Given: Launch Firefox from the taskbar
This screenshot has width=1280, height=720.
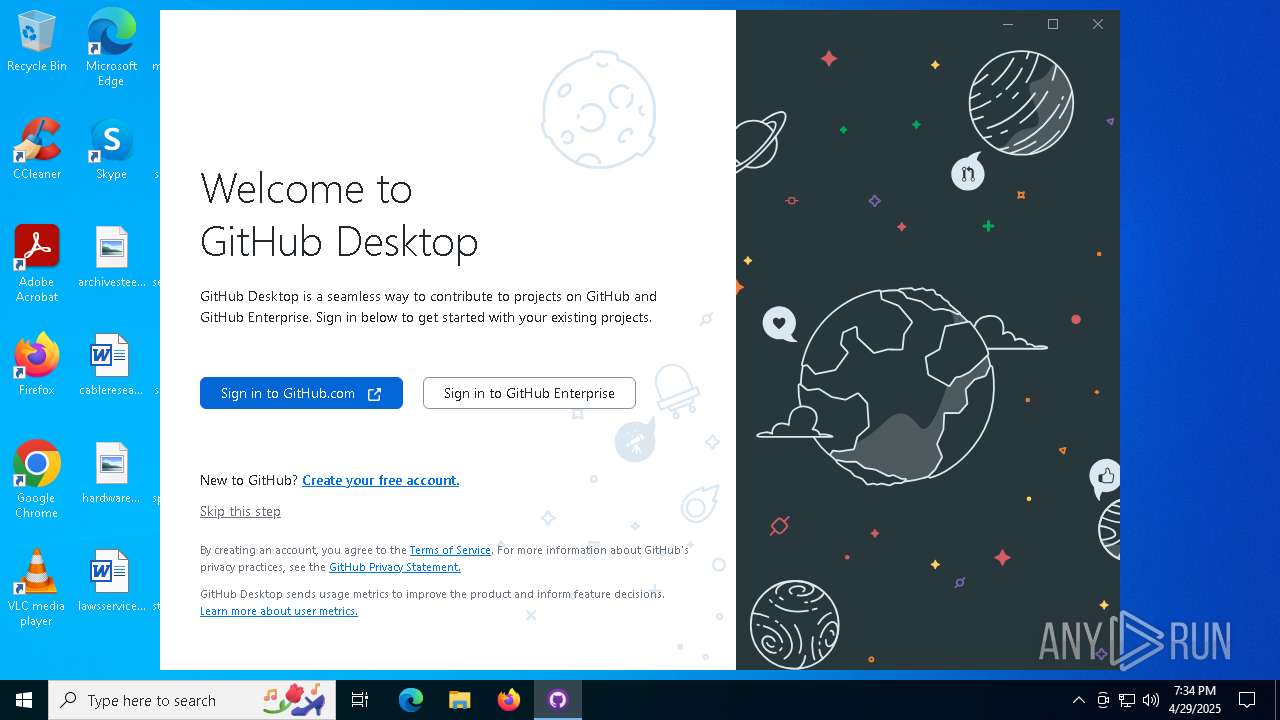Looking at the screenshot, I should coord(509,700).
